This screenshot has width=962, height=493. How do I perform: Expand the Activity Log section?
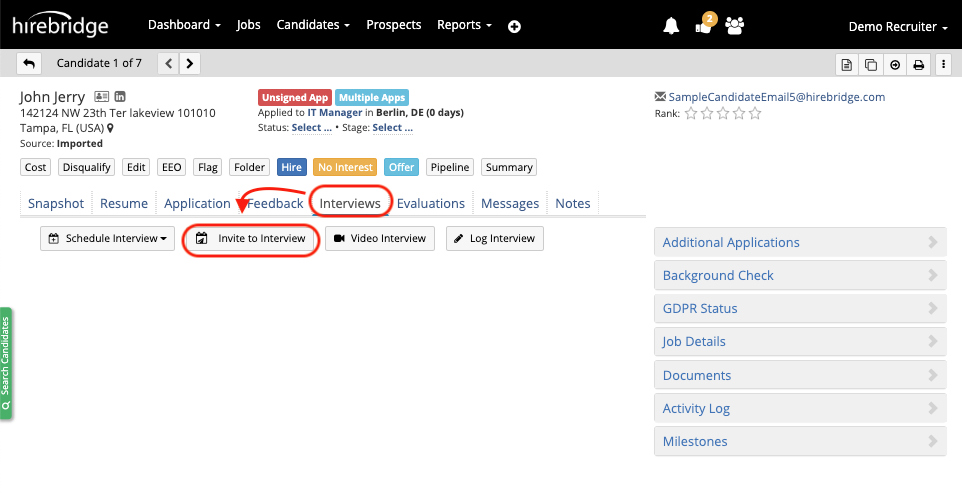click(799, 408)
